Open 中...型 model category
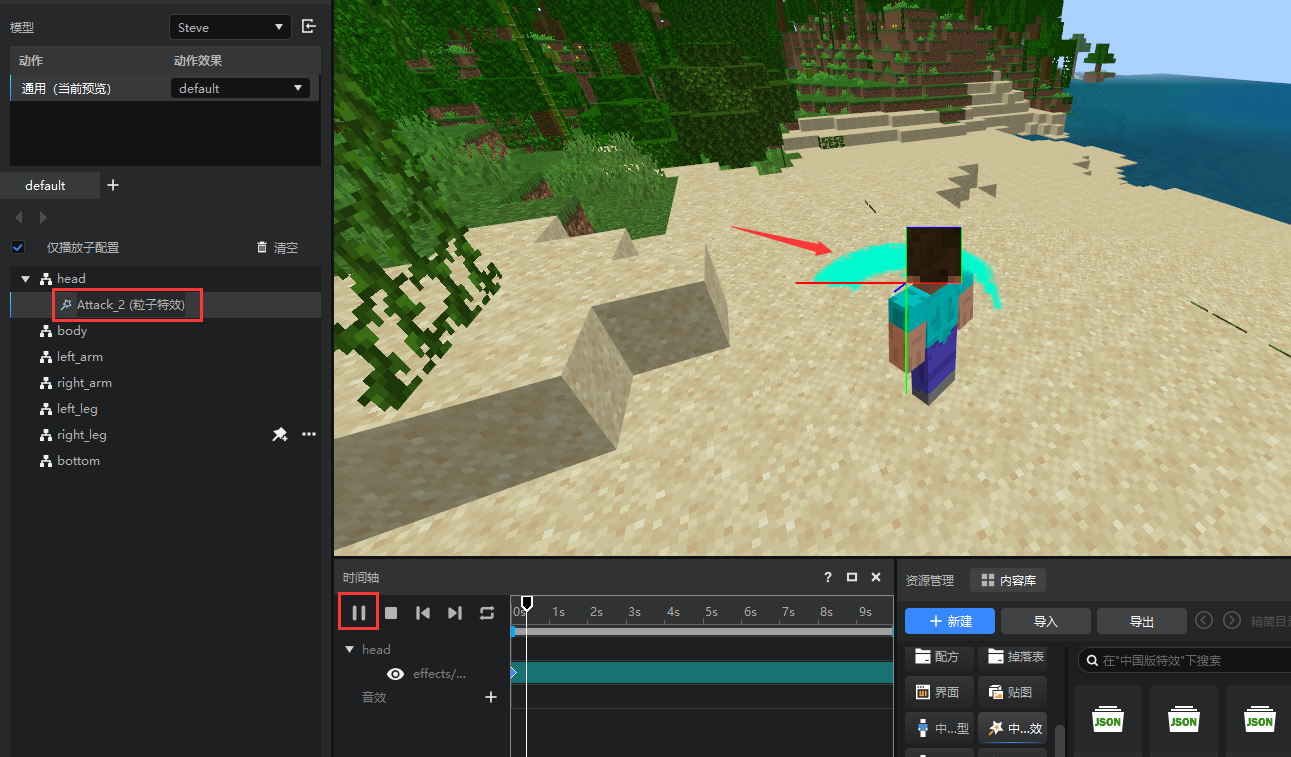1291x757 pixels. tap(939, 728)
